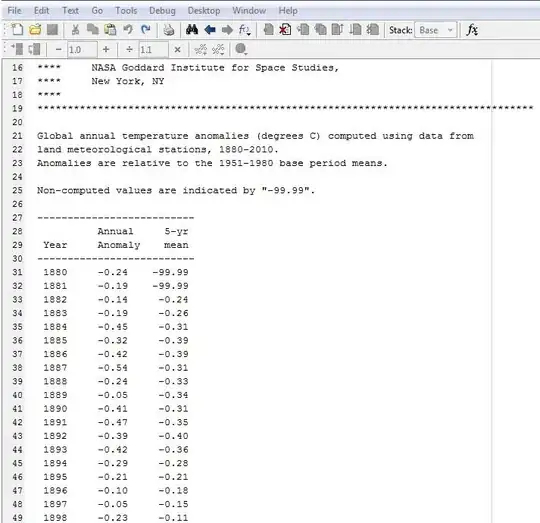This screenshot has height=523, width=540.
Task: Click the 'Year' column header text
Action: pyautogui.click(x=55, y=245)
